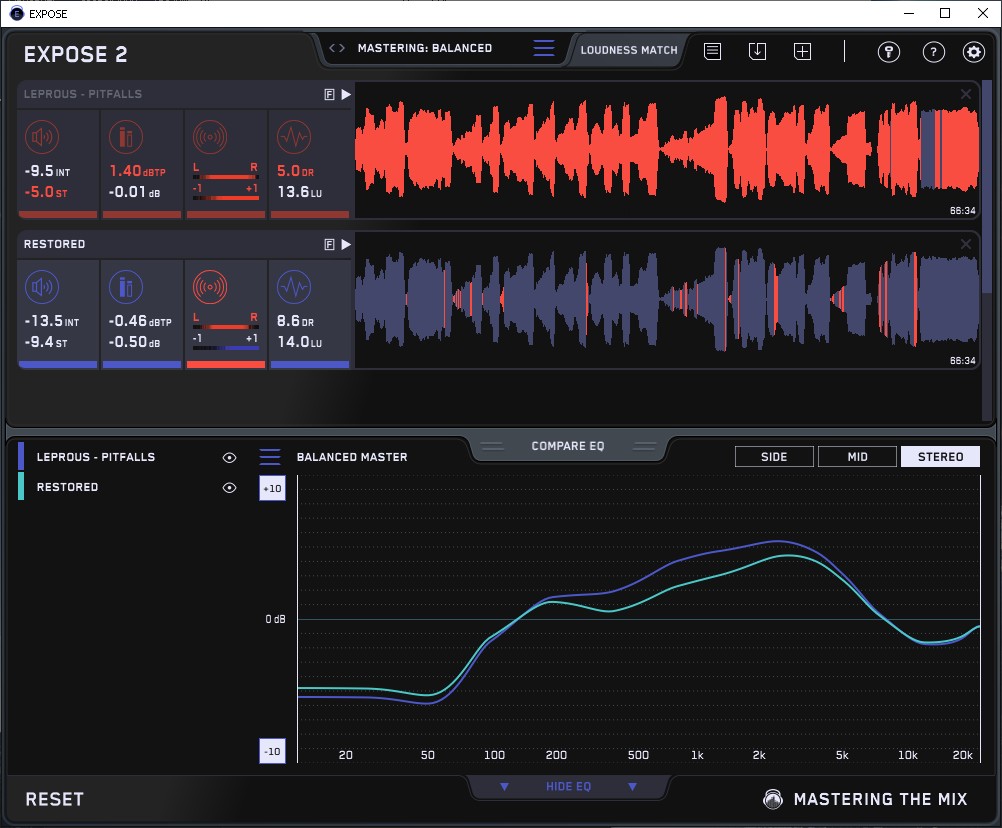Click the true peak meter icon for Restored

click(x=125, y=288)
